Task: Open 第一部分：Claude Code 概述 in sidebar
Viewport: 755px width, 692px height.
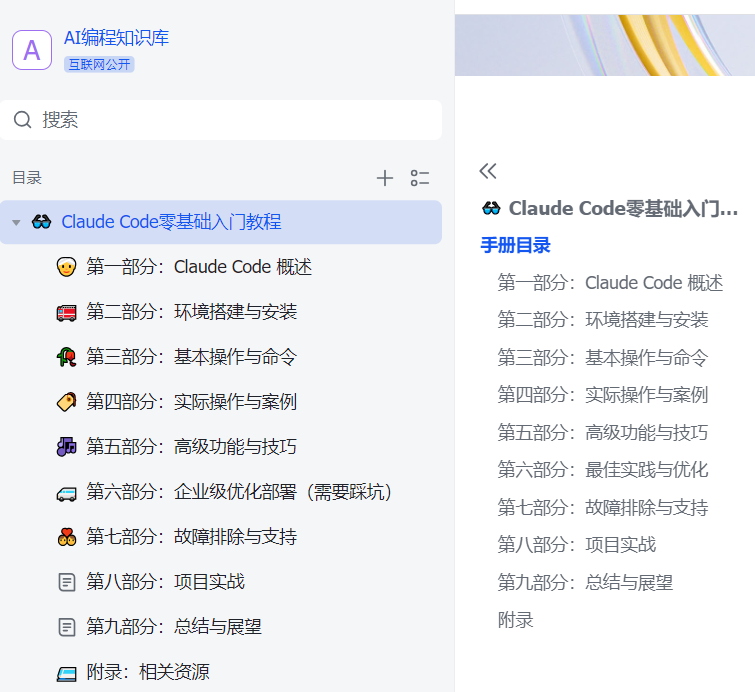Action: [x=199, y=267]
